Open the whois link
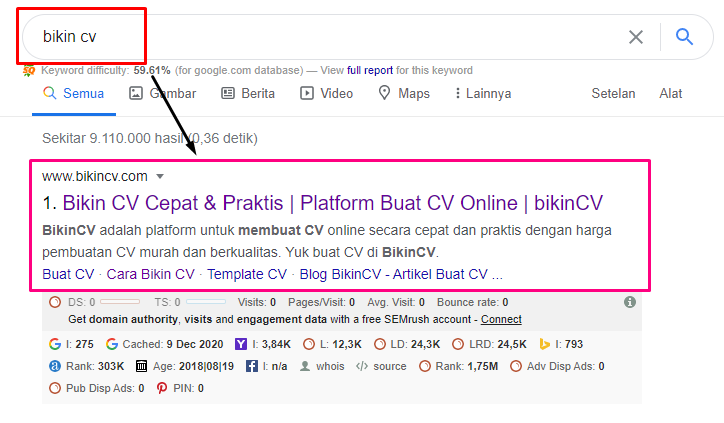This screenshot has width=724, height=423. coord(330,367)
